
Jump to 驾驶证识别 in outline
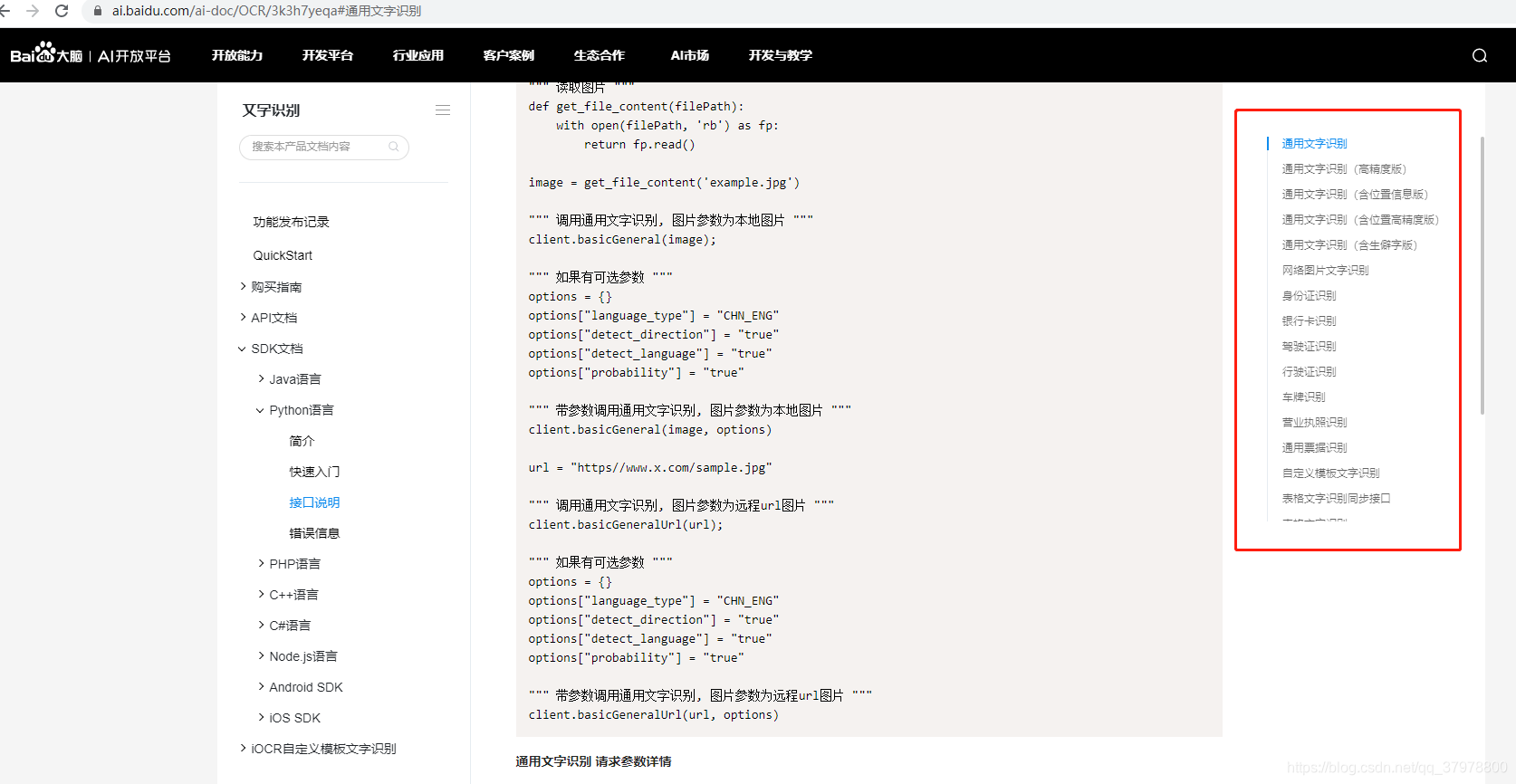coord(1309,347)
